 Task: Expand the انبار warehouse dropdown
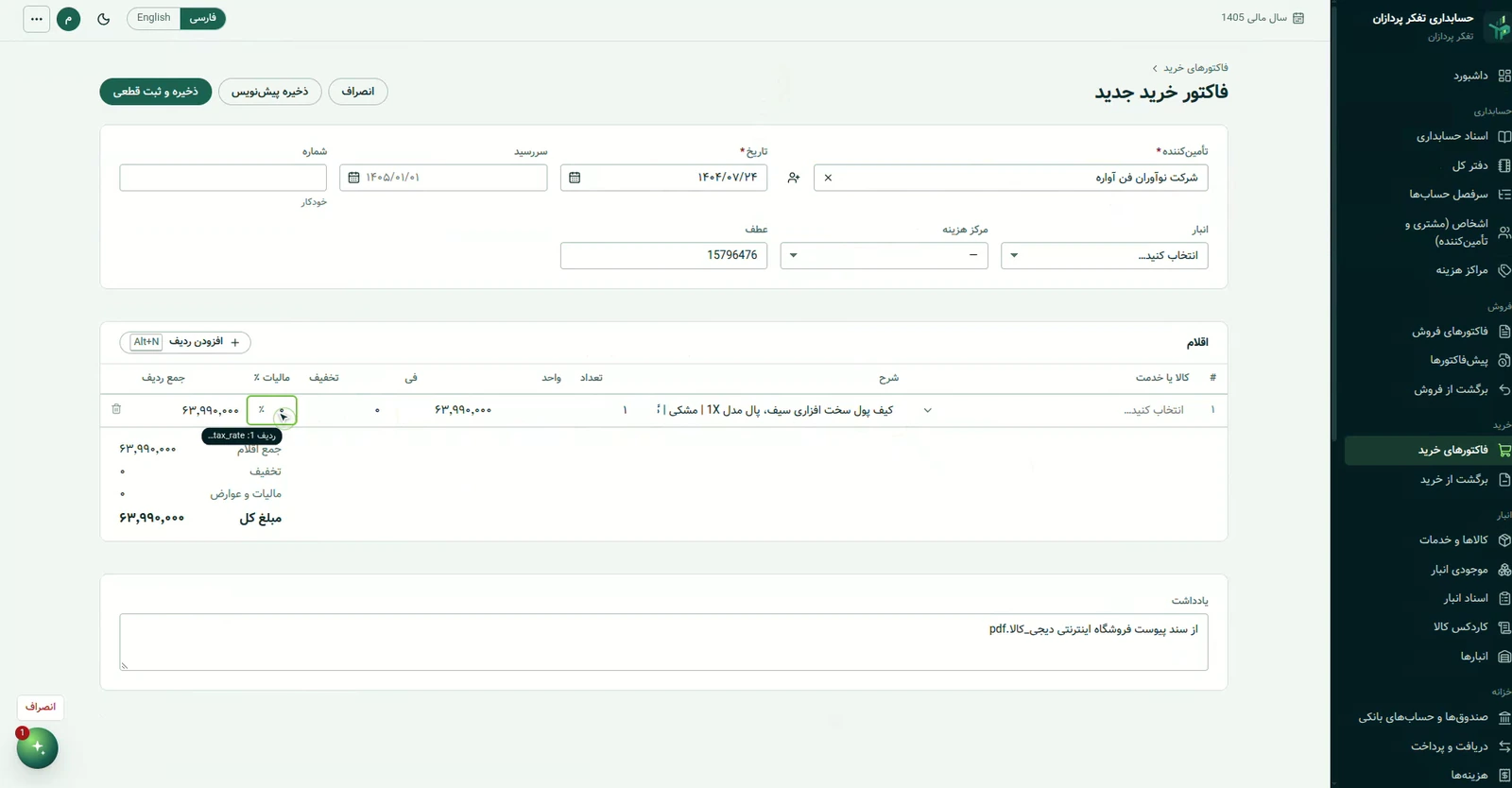(x=1105, y=256)
